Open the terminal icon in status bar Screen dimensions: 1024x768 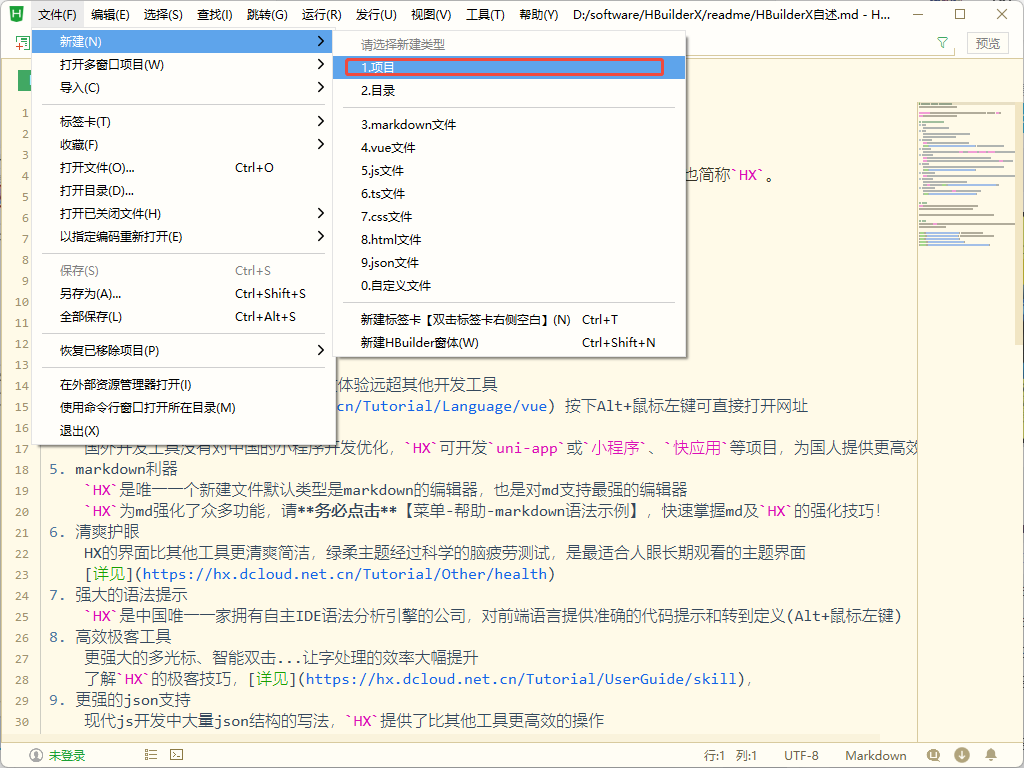(176, 755)
